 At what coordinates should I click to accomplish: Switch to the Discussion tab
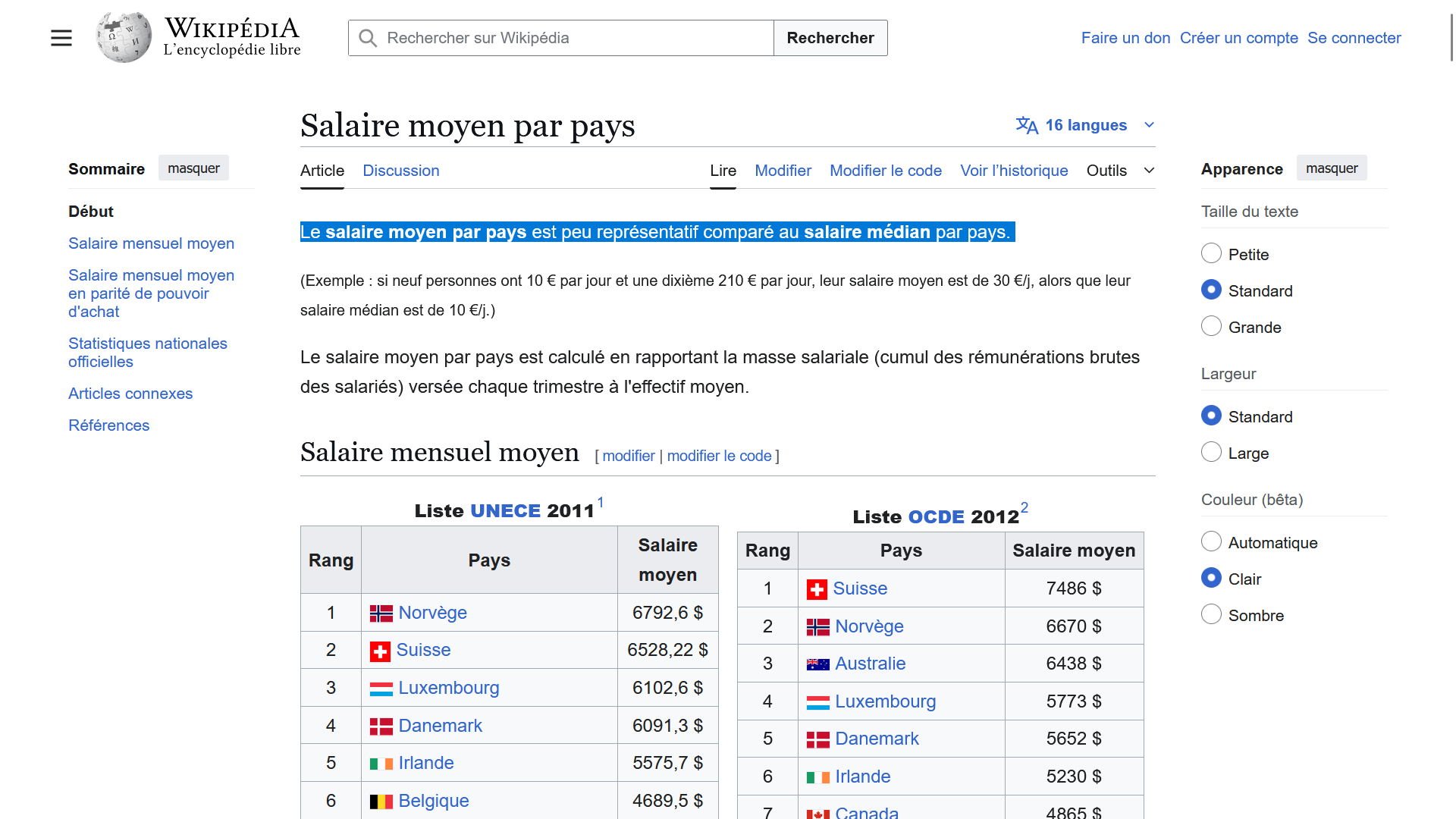400,171
